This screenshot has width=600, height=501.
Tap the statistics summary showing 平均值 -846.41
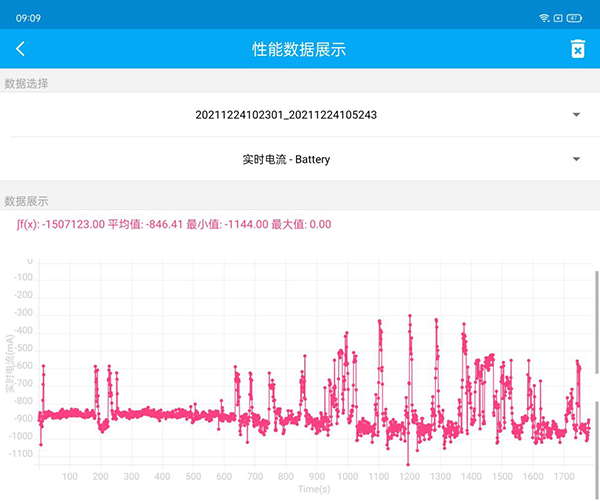click(x=174, y=224)
